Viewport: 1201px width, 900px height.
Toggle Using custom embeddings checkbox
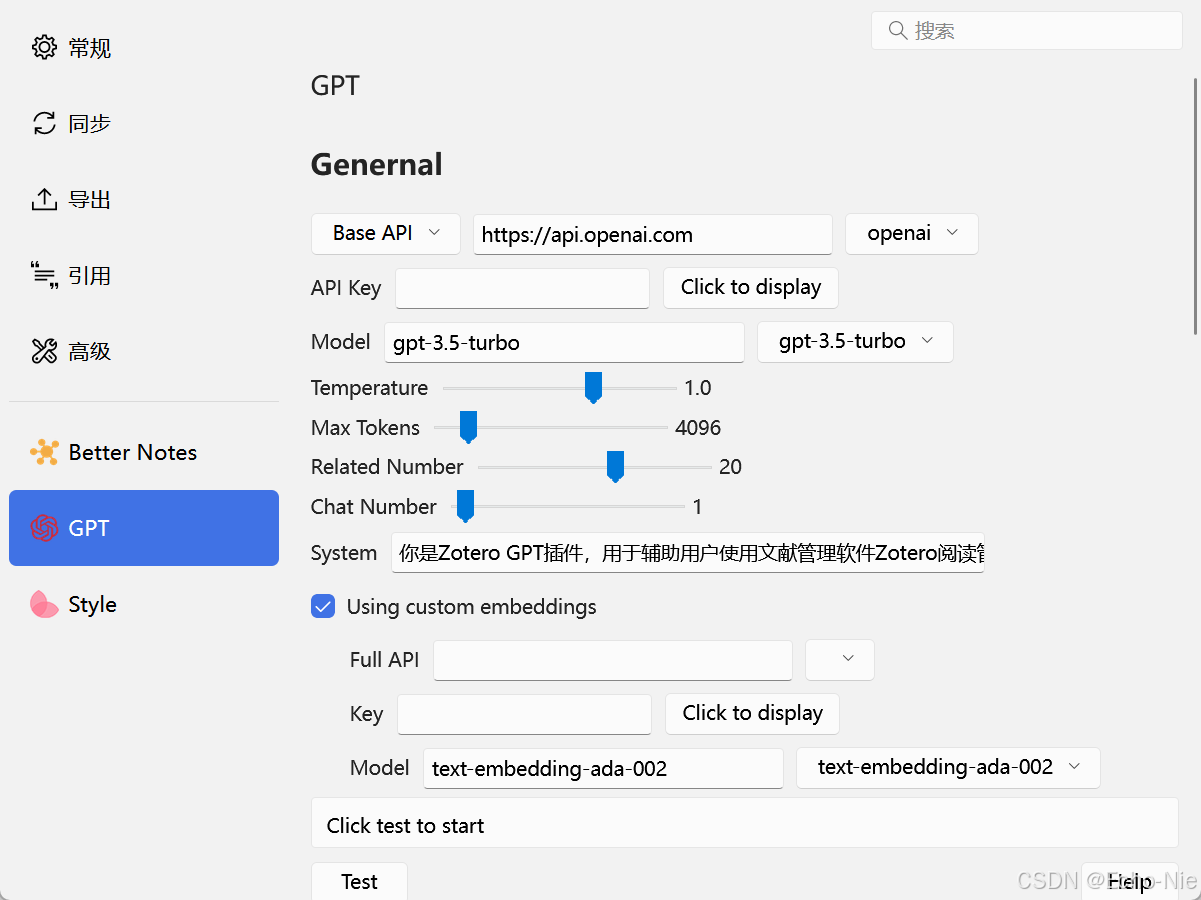[x=323, y=606]
